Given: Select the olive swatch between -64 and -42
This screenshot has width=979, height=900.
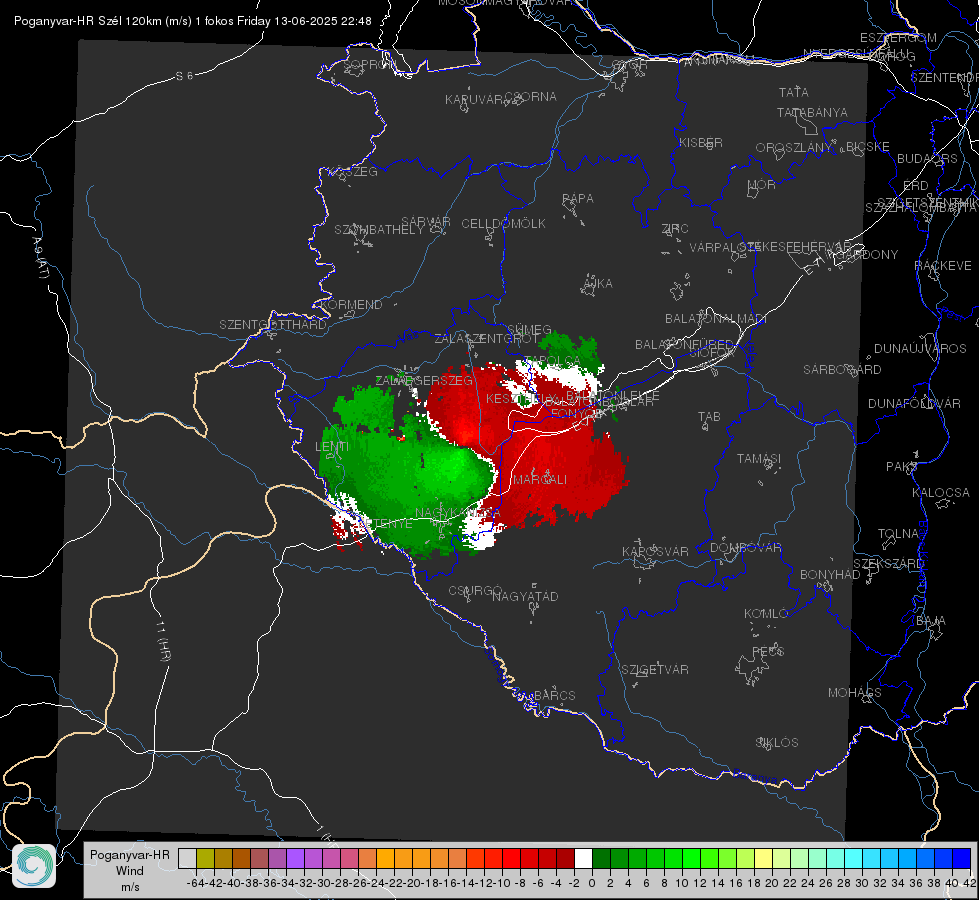Looking at the screenshot, I should tap(205, 859).
